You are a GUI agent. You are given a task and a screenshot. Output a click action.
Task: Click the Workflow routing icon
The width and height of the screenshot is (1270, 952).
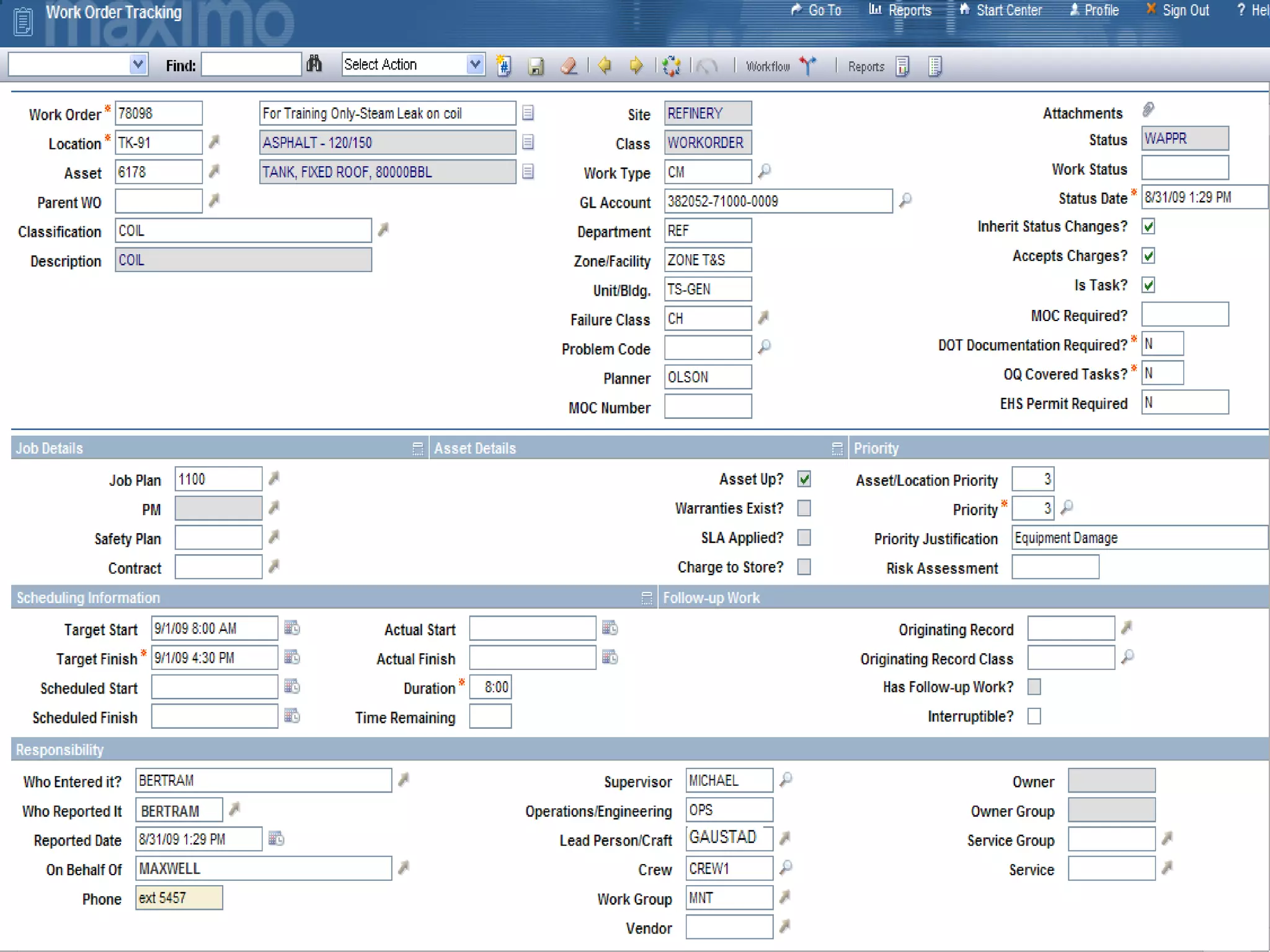click(807, 65)
